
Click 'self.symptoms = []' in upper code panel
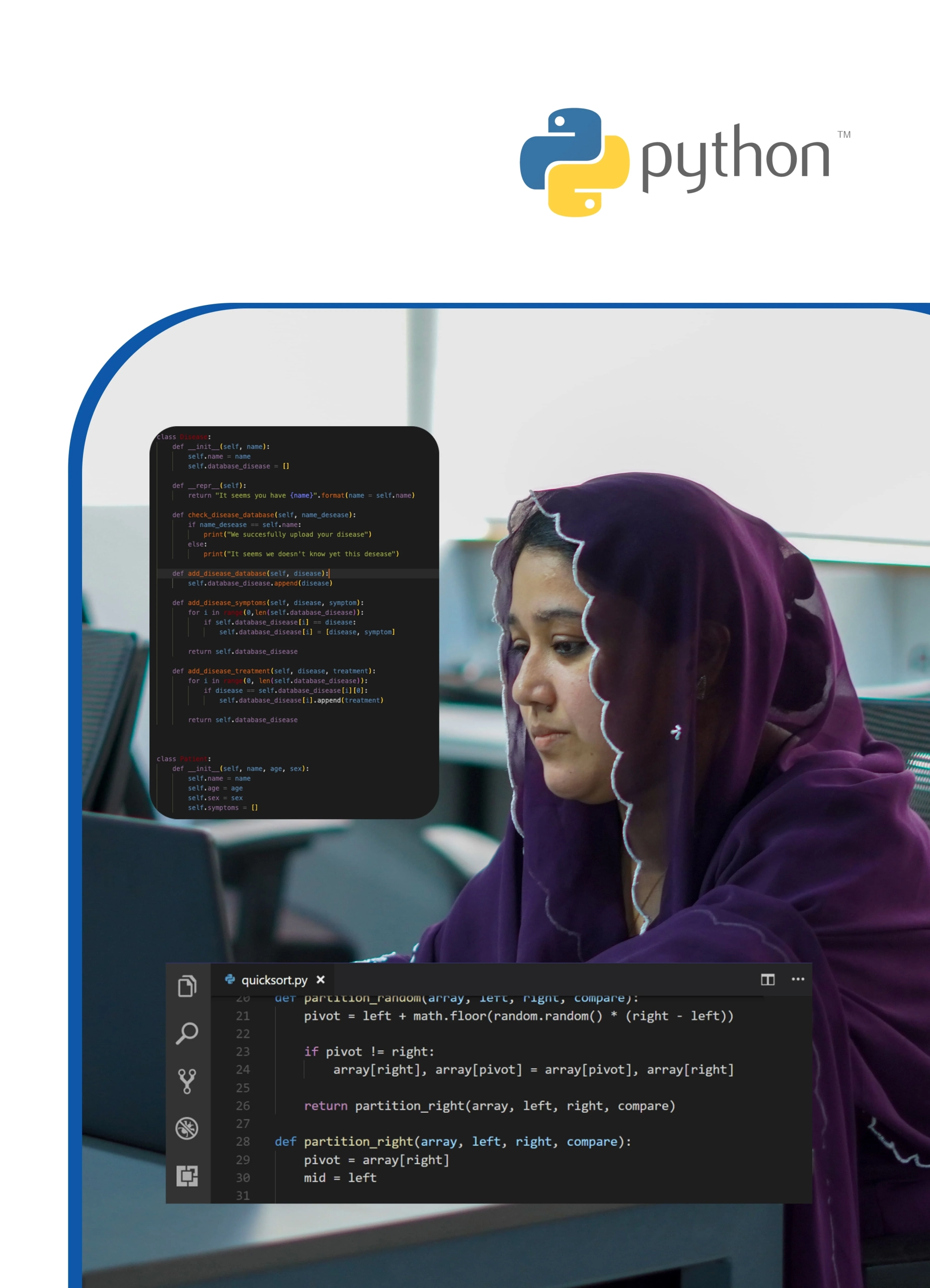[x=223, y=808]
